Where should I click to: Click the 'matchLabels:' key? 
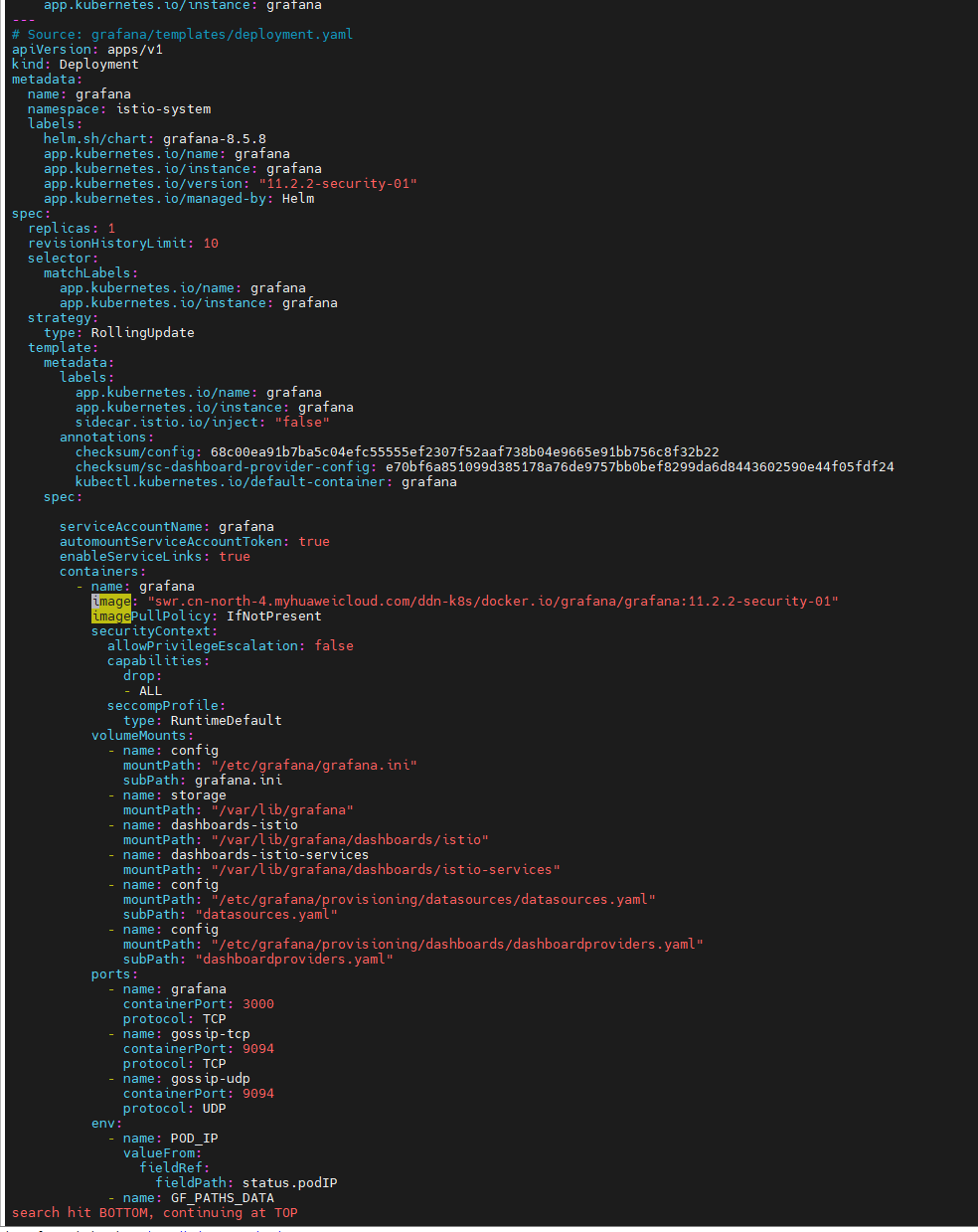91,272
